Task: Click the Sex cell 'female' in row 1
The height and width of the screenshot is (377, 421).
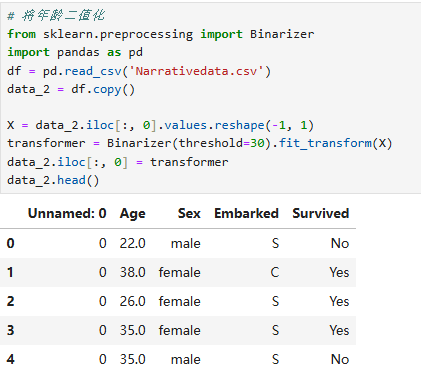Action: point(180,272)
